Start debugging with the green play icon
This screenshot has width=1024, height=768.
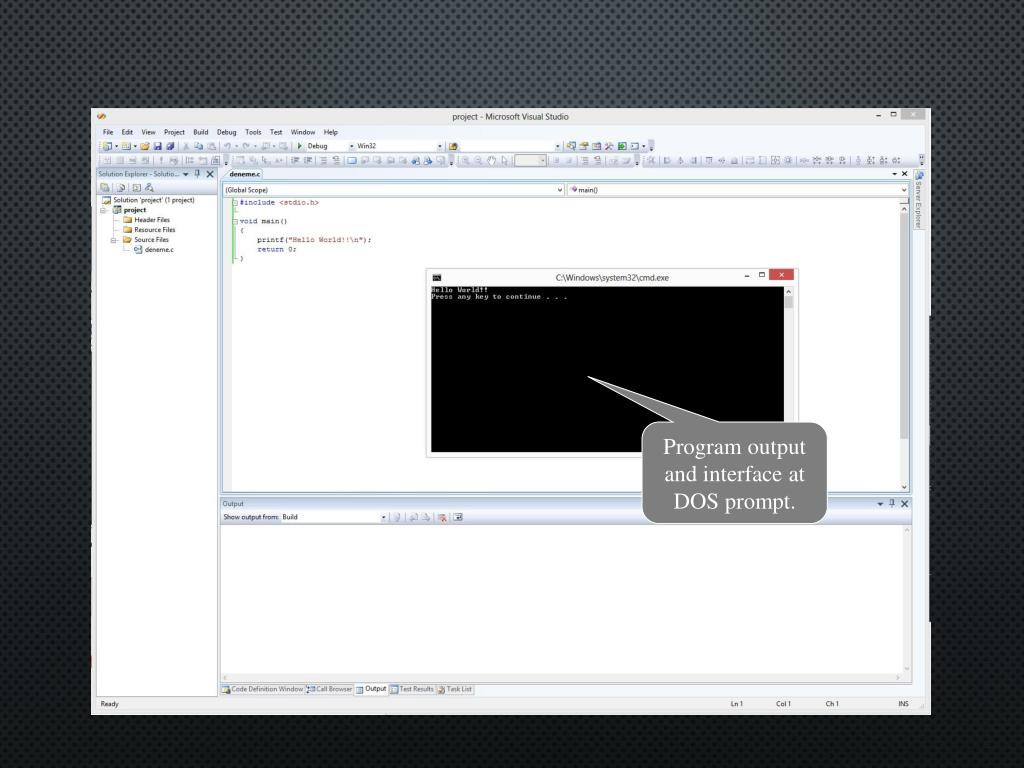tap(299, 146)
